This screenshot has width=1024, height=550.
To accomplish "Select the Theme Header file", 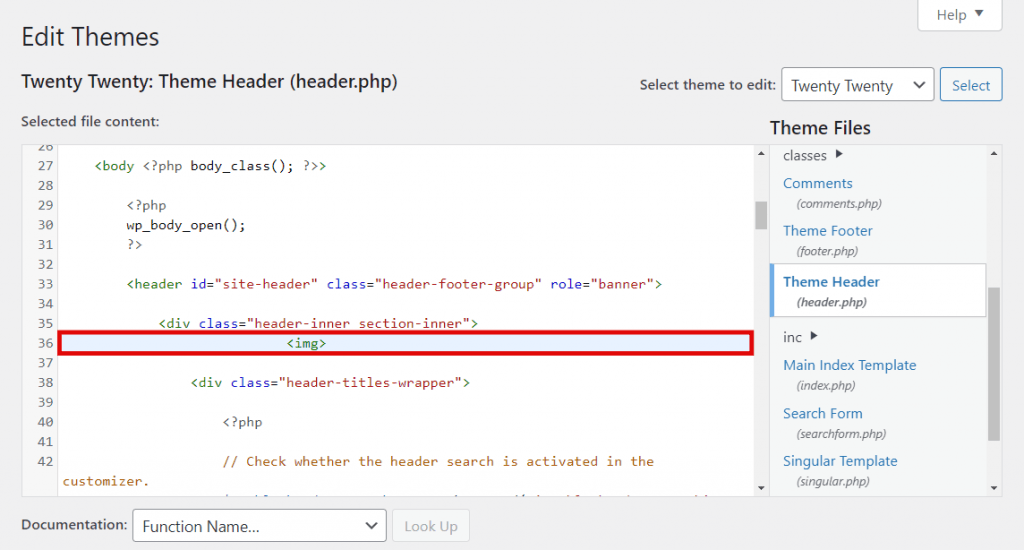I will pyautogui.click(x=878, y=291).
